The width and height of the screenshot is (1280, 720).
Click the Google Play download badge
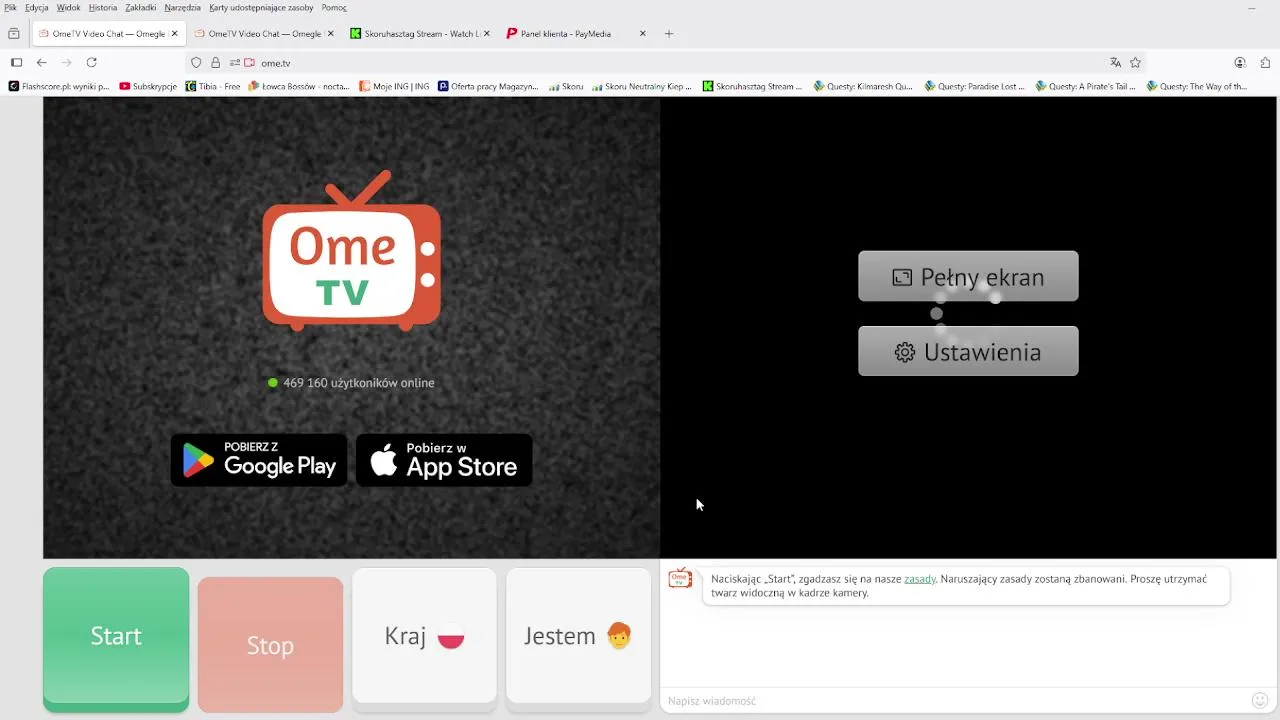coord(259,460)
